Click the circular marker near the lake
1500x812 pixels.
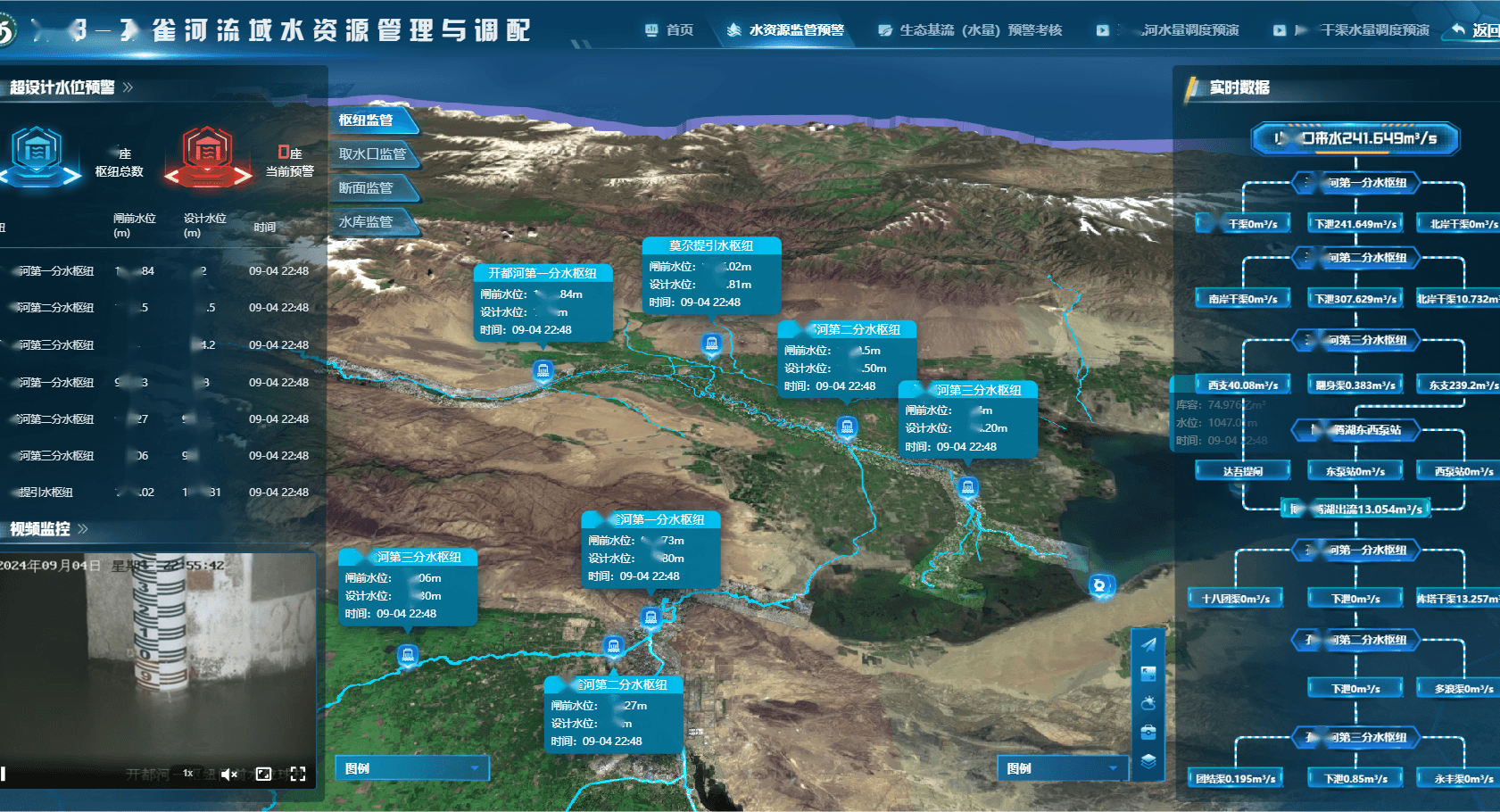1100,585
